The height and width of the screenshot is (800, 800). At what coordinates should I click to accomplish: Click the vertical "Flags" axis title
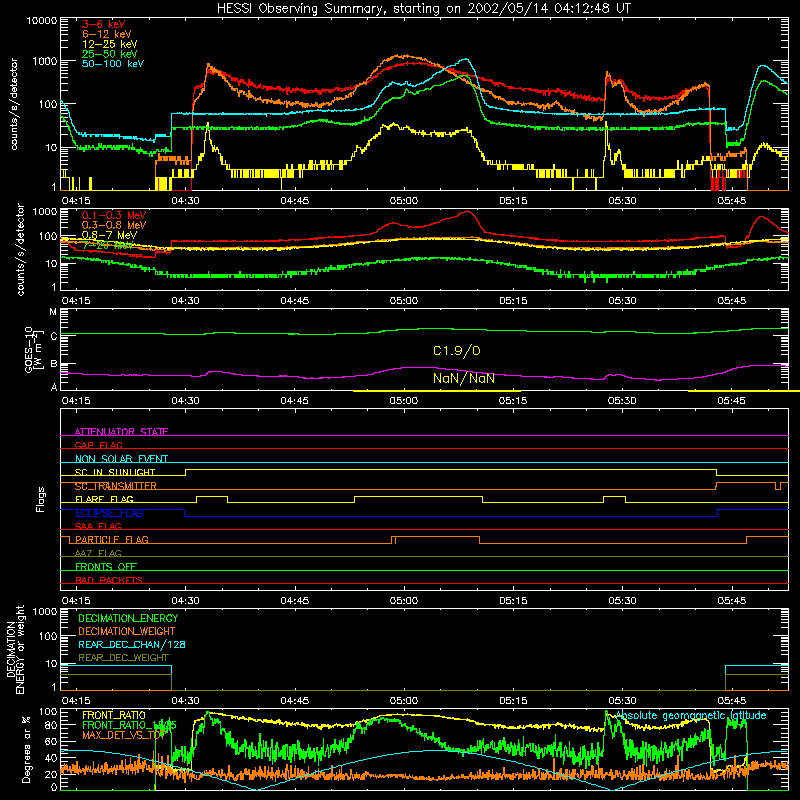point(40,499)
